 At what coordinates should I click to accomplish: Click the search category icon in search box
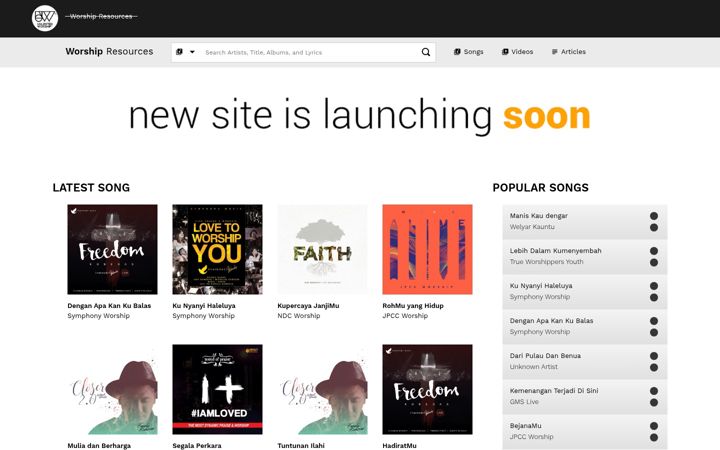[180, 51]
